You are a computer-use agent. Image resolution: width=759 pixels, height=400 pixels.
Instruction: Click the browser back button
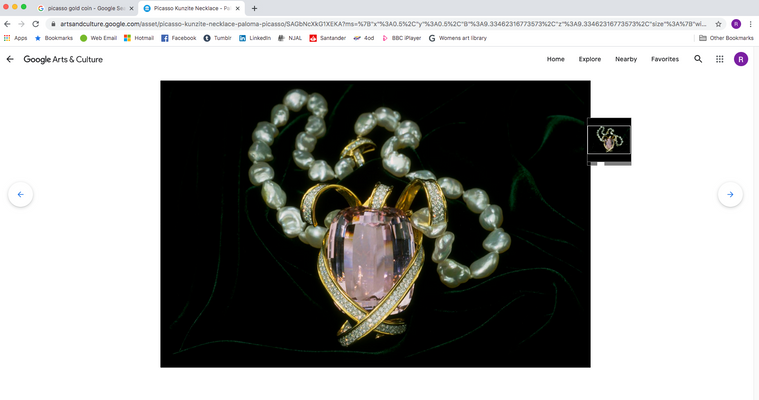pos(7,24)
